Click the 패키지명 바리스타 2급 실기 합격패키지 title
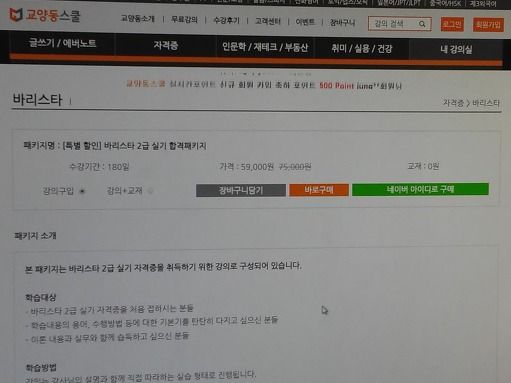The image size is (511, 383). tap(115, 146)
